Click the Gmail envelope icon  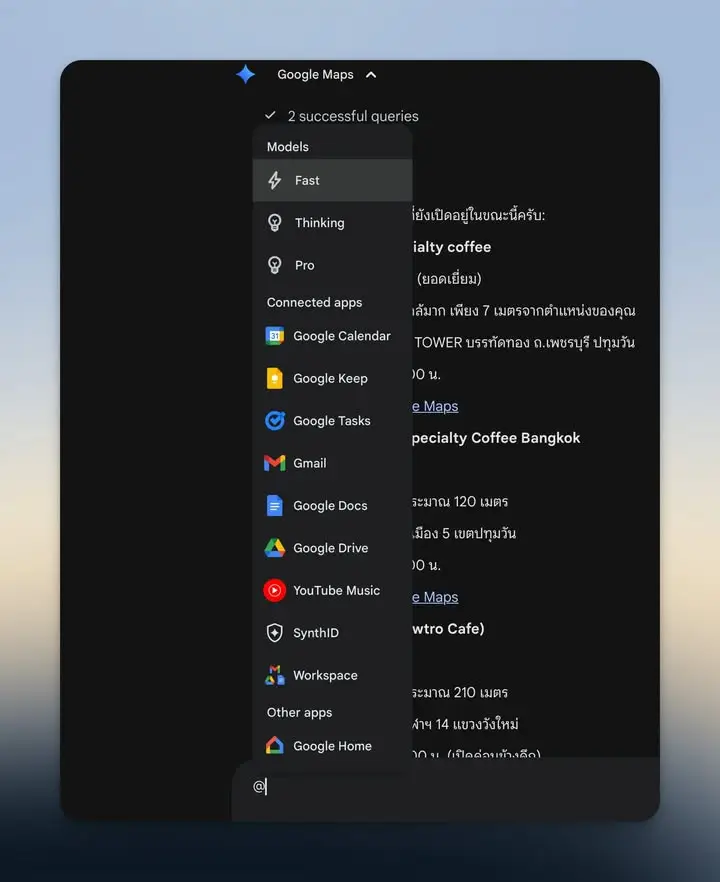coord(274,463)
